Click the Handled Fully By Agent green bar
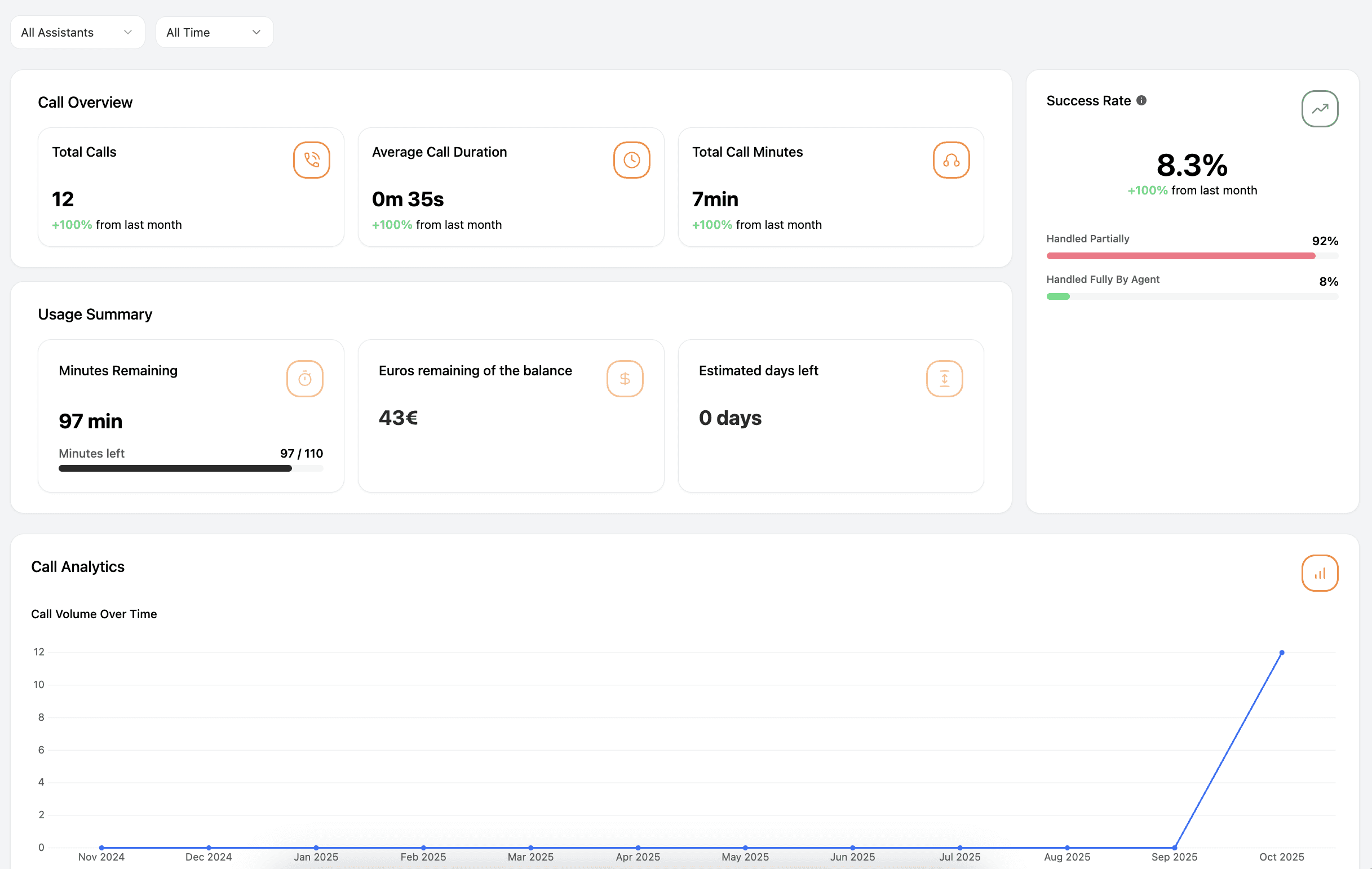The height and width of the screenshot is (869, 1372). point(1058,296)
